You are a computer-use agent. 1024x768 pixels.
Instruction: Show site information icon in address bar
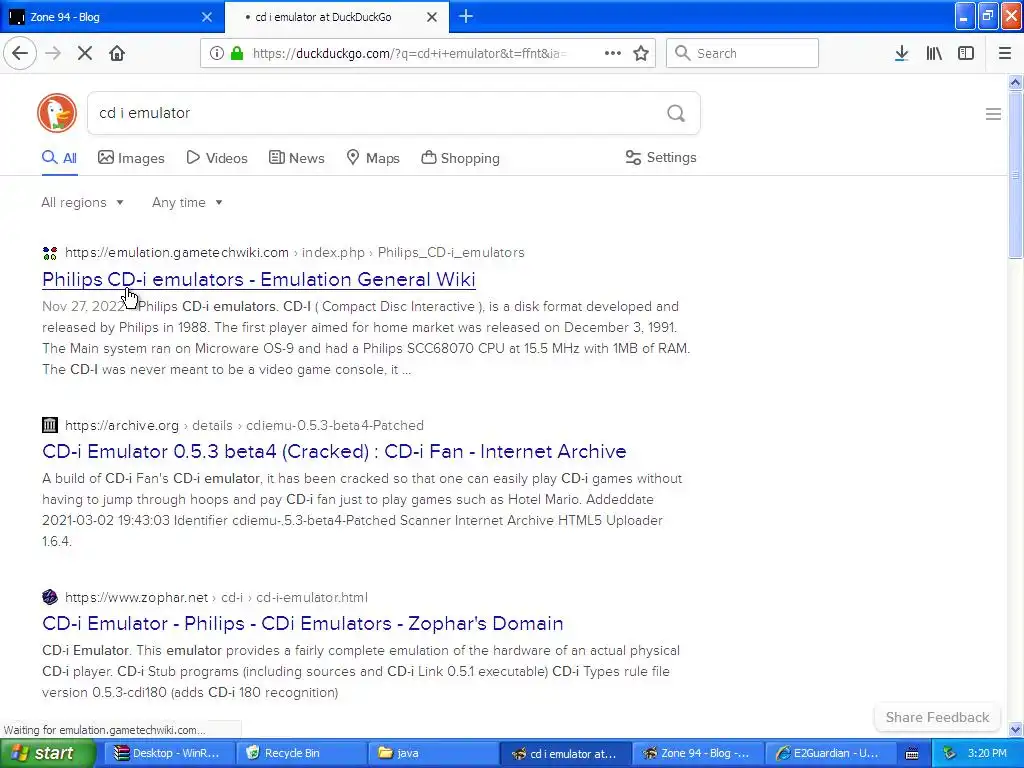click(x=216, y=54)
